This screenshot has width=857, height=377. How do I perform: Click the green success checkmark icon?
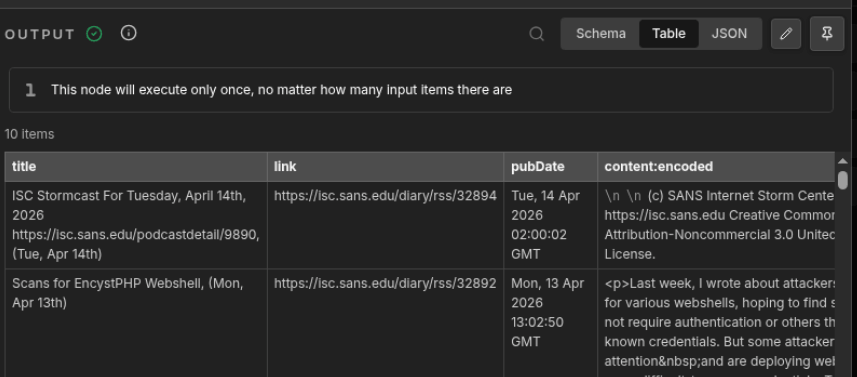point(94,34)
